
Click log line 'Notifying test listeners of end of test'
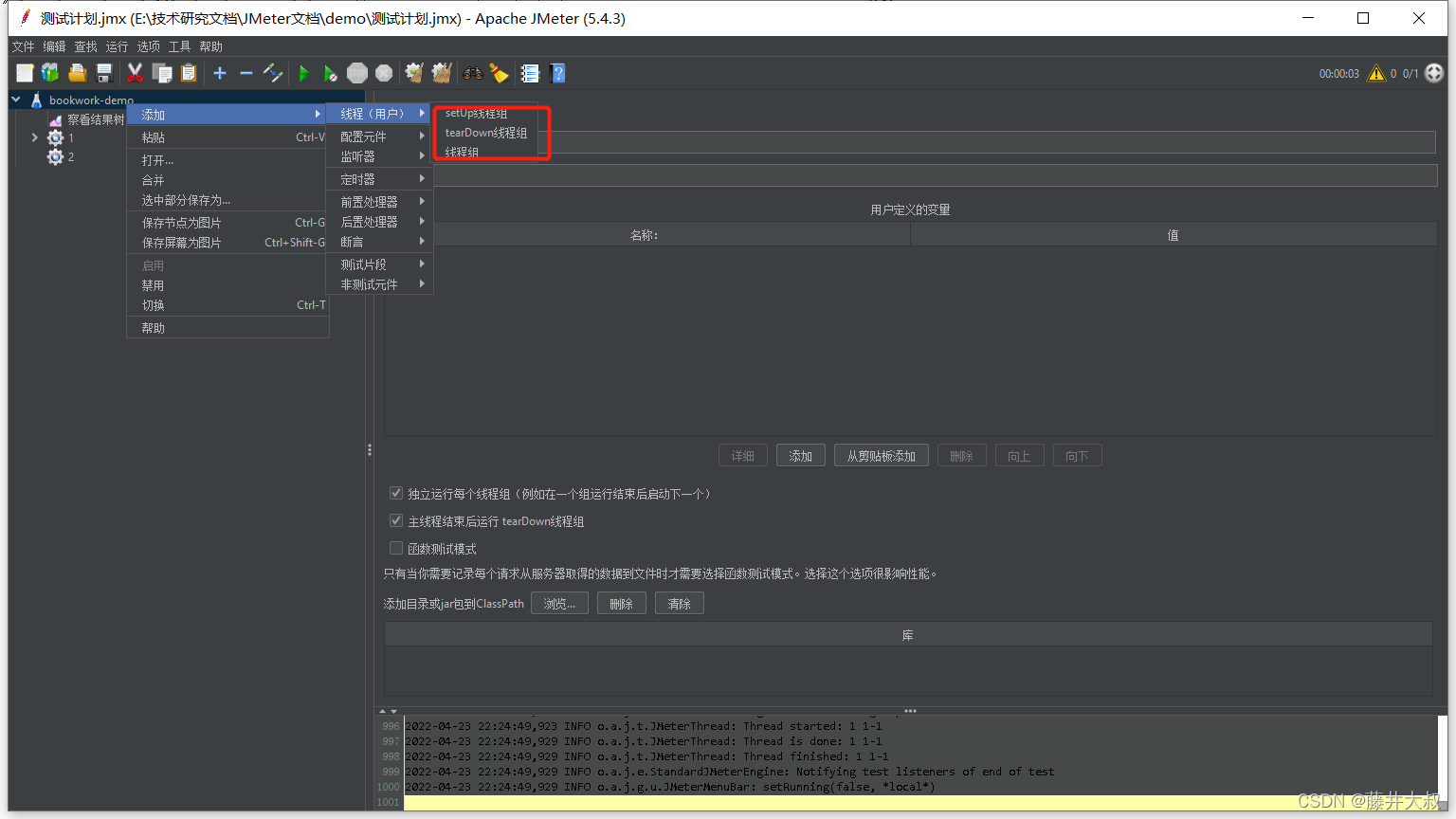click(730, 772)
